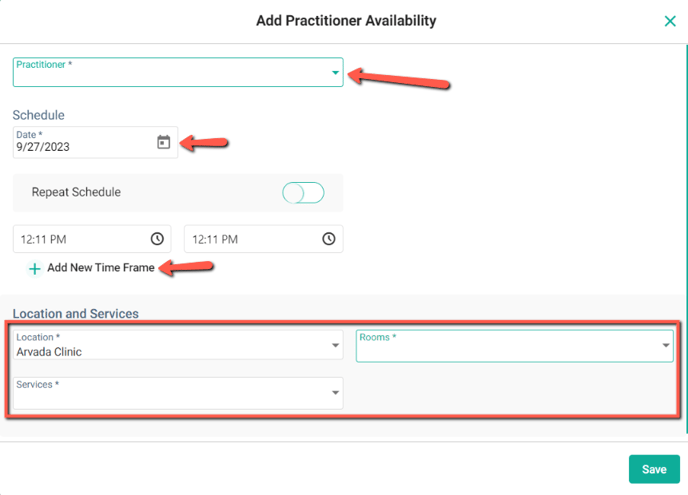Toggle the Repeat Schedule switch
The width and height of the screenshot is (688, 495).
303,192
